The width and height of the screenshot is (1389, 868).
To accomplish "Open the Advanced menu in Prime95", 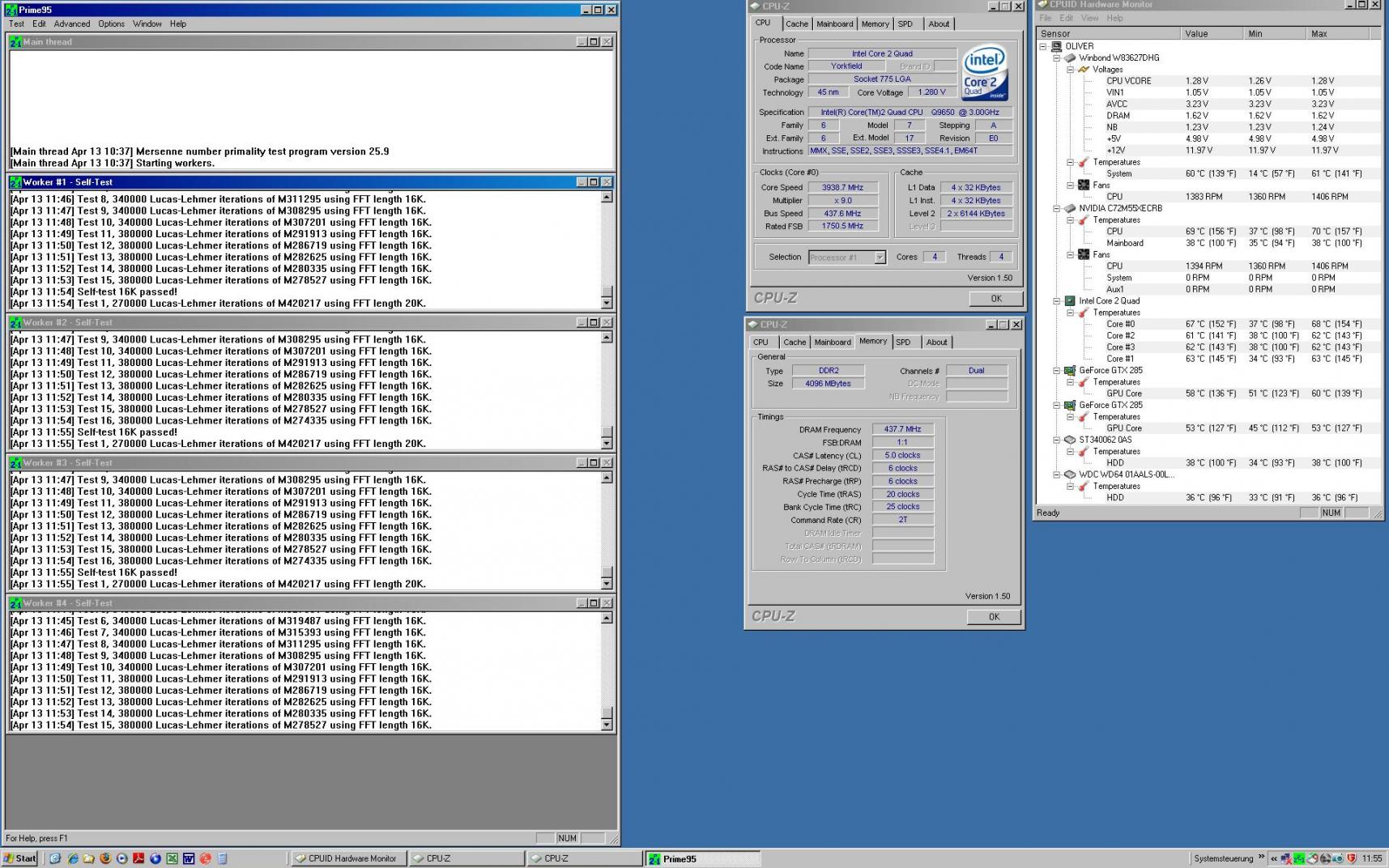I will [x=72, y=23].
